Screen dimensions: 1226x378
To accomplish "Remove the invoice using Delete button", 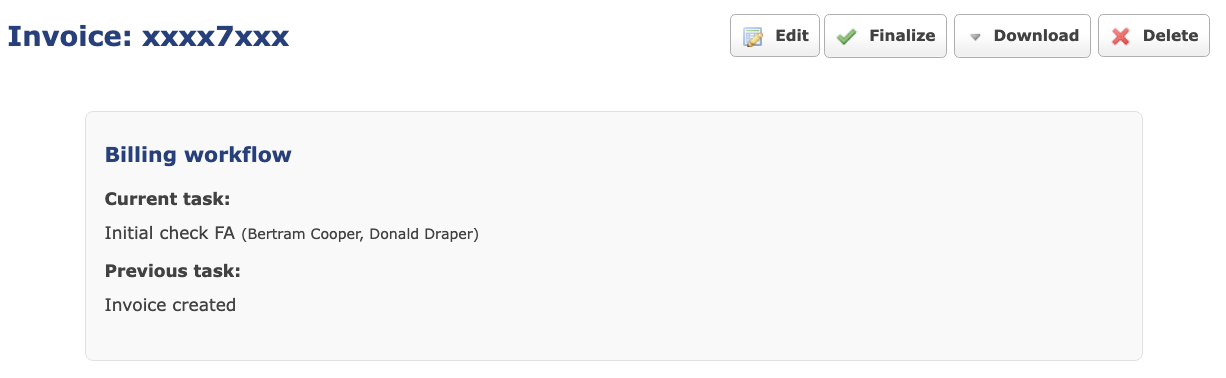I will coord(1154,36).
